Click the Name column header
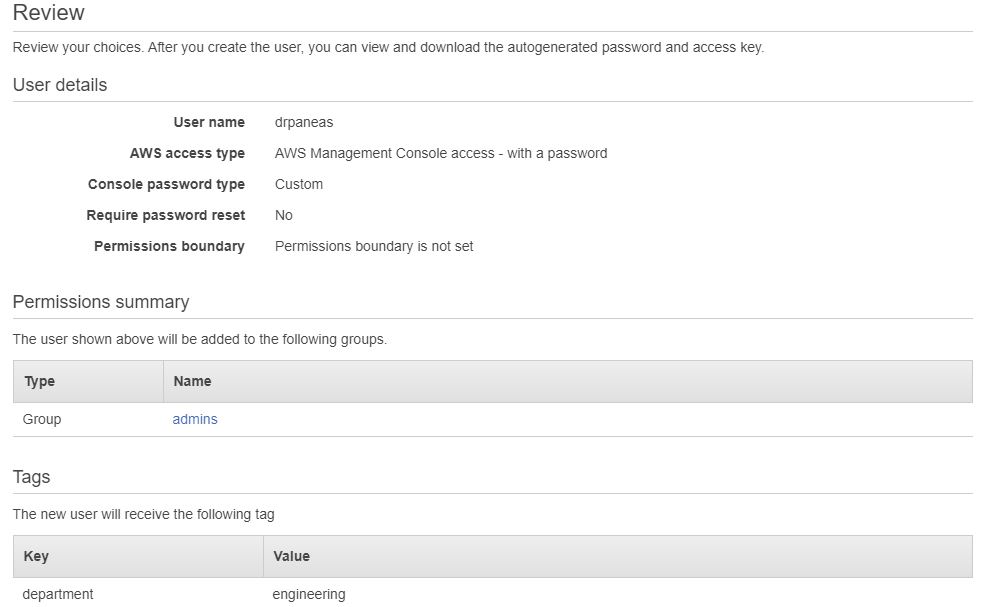984x607 pixels. tap(192, 381)
